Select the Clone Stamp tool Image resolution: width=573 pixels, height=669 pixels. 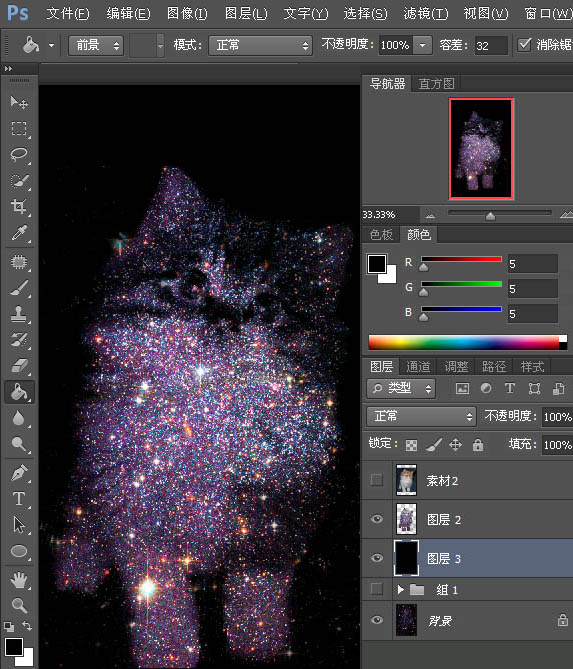[19, 314]
